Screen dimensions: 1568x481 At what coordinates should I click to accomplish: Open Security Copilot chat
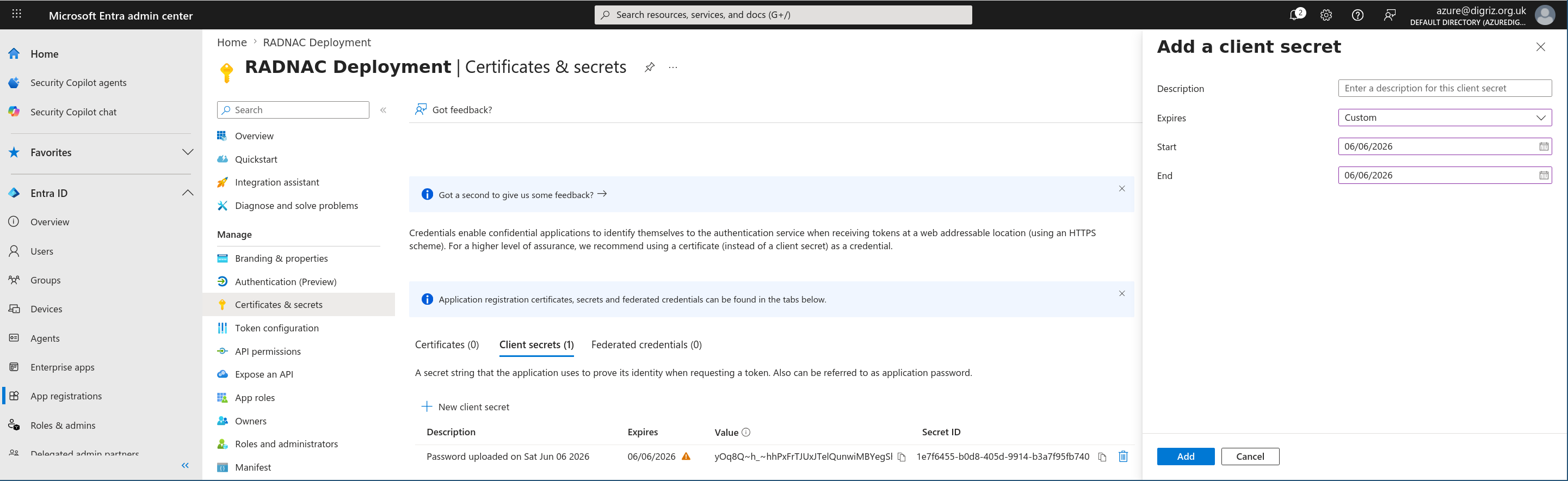tap(73, 112)
